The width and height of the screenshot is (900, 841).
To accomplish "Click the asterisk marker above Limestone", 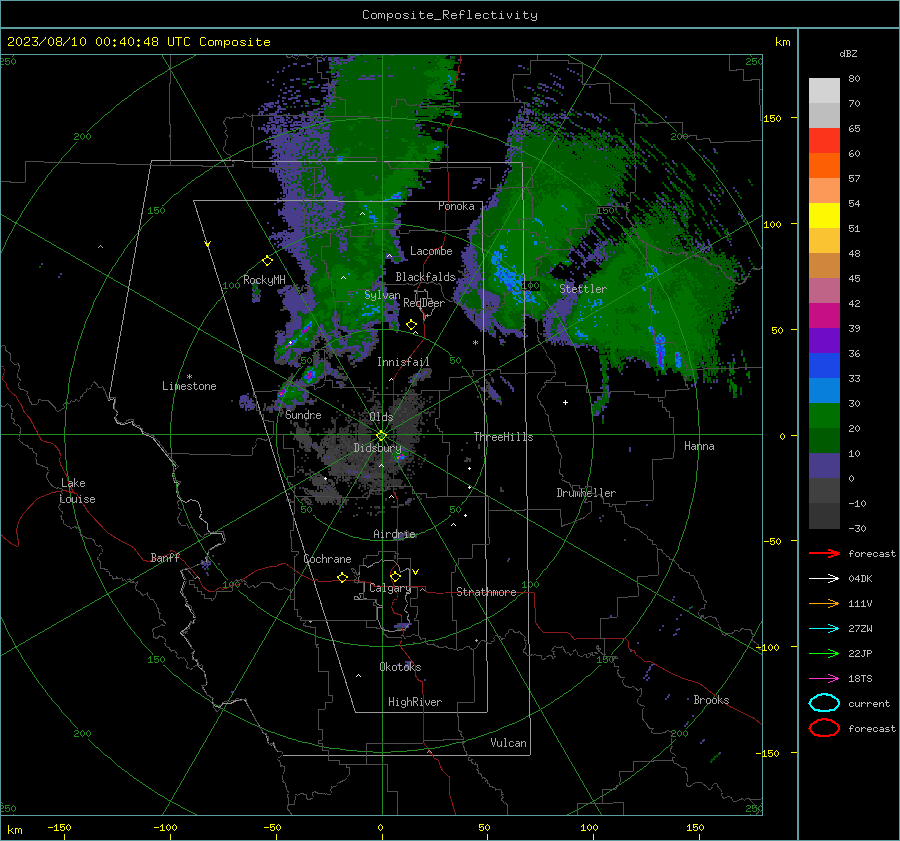I will click(x=189, y=377).
